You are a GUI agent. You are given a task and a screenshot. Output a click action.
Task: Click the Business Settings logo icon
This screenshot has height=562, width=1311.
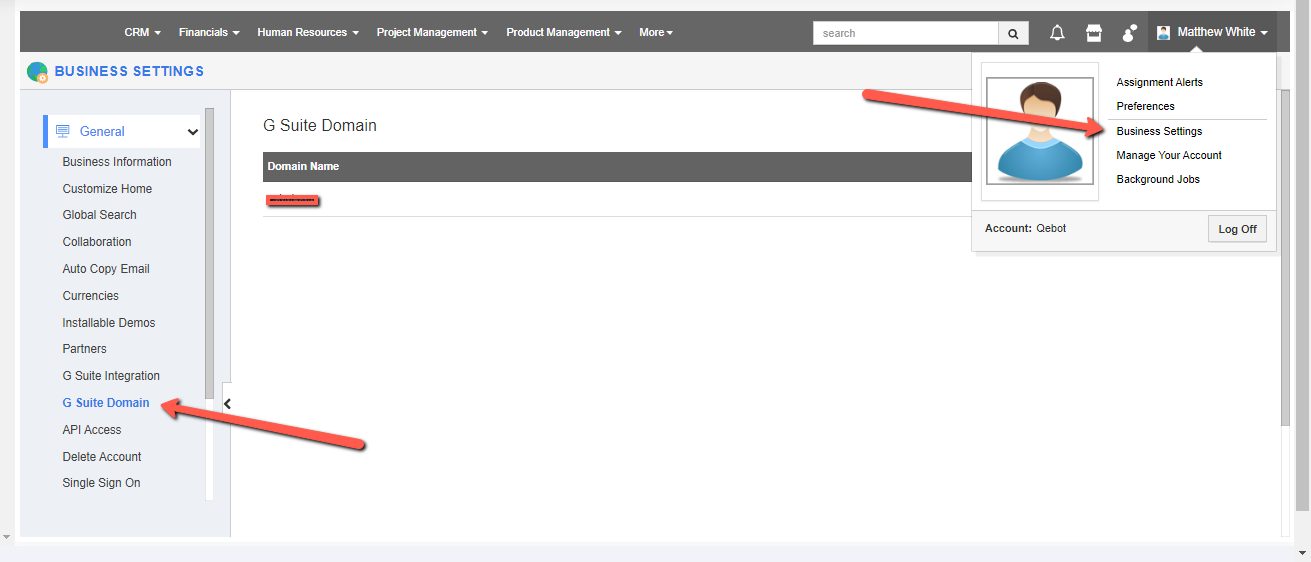[37, 72]
